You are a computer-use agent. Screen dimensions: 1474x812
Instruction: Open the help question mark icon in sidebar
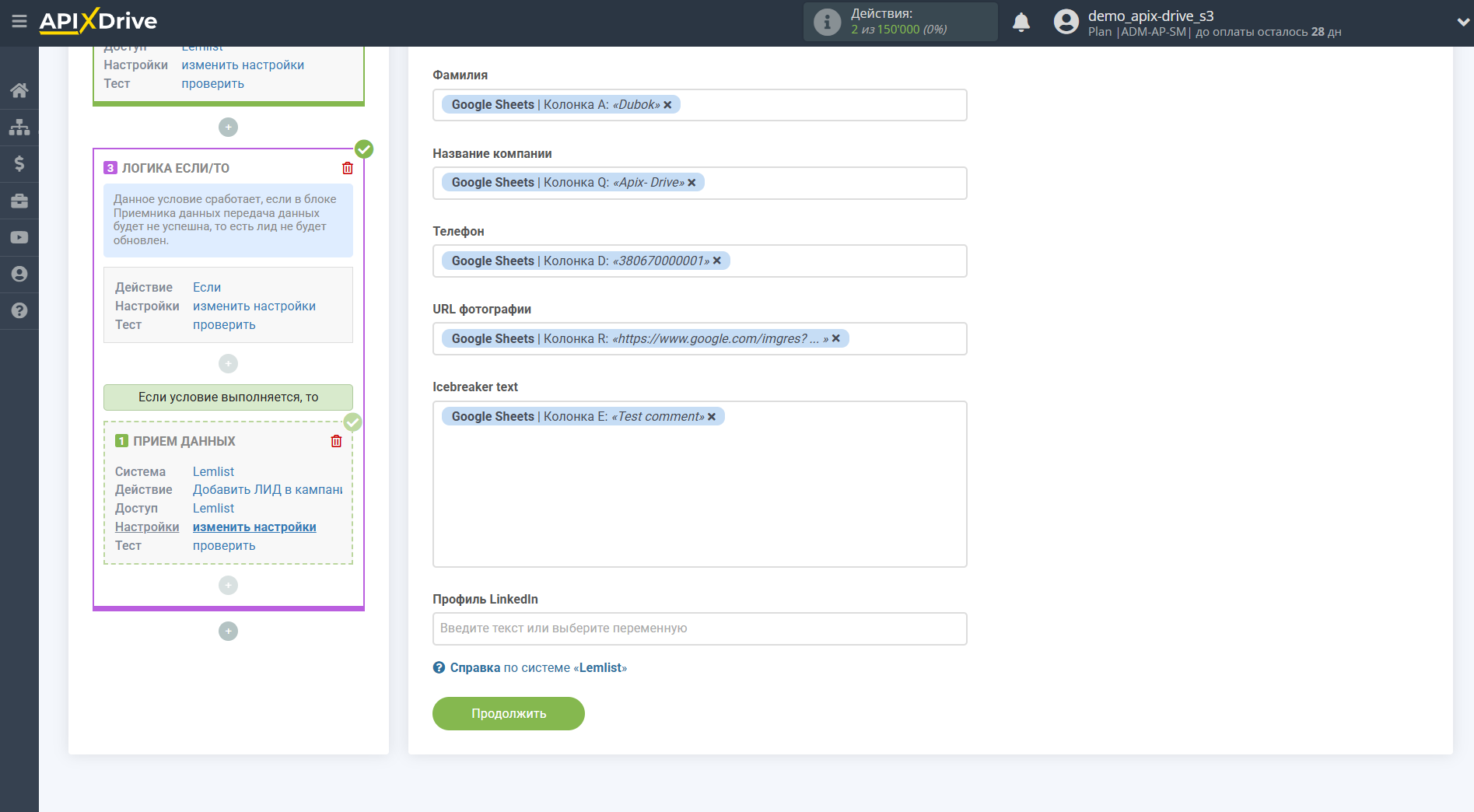tap(19, 310)
